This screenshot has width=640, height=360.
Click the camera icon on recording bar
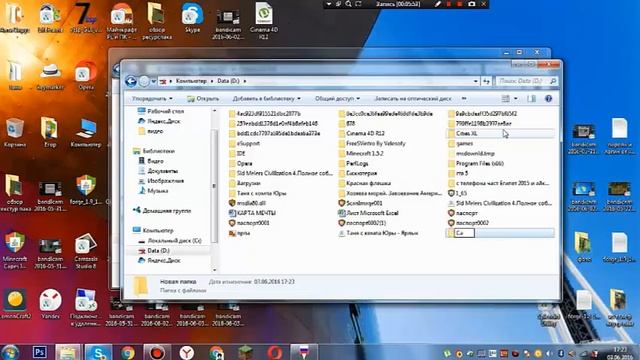(x=471, y=4)
